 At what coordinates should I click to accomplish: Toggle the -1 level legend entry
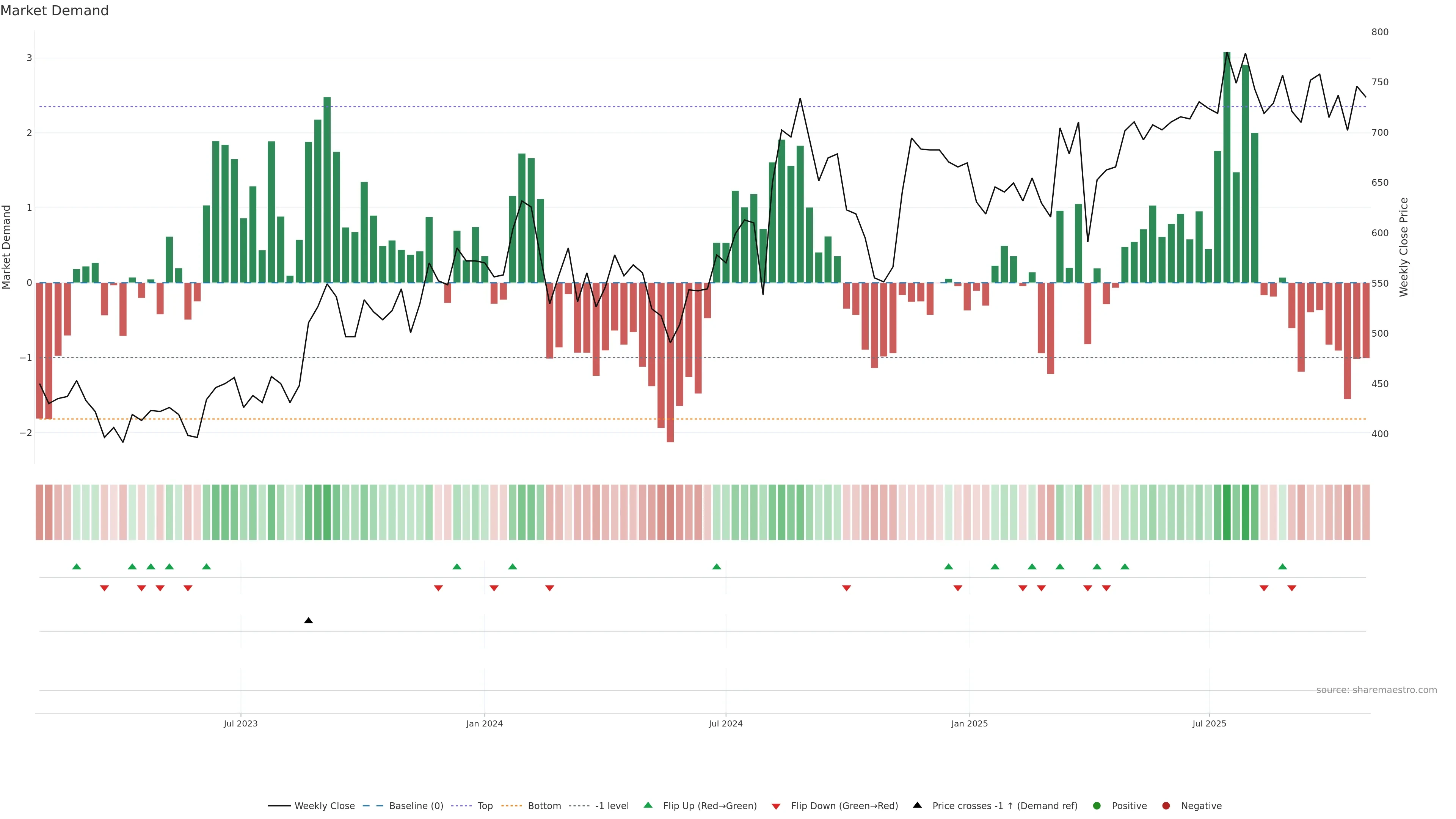[612, 805]
